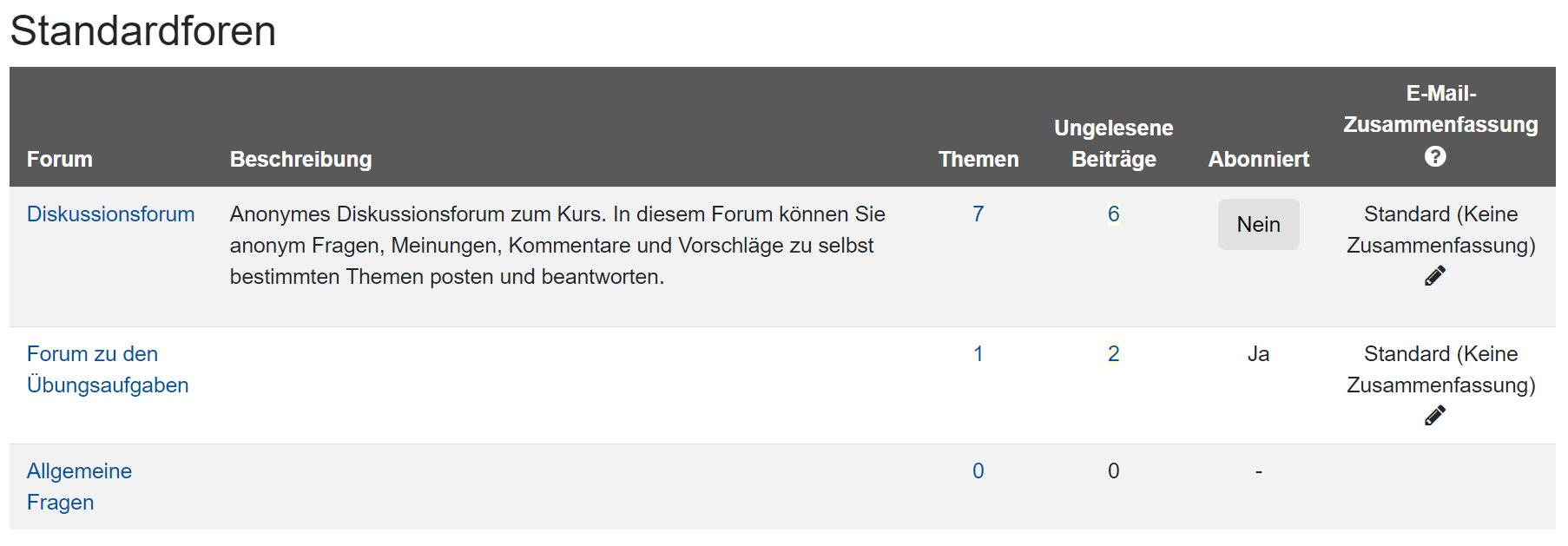Click the topic count of Allgemeine Fragen
1568x546 pixels.
(978, 470)
